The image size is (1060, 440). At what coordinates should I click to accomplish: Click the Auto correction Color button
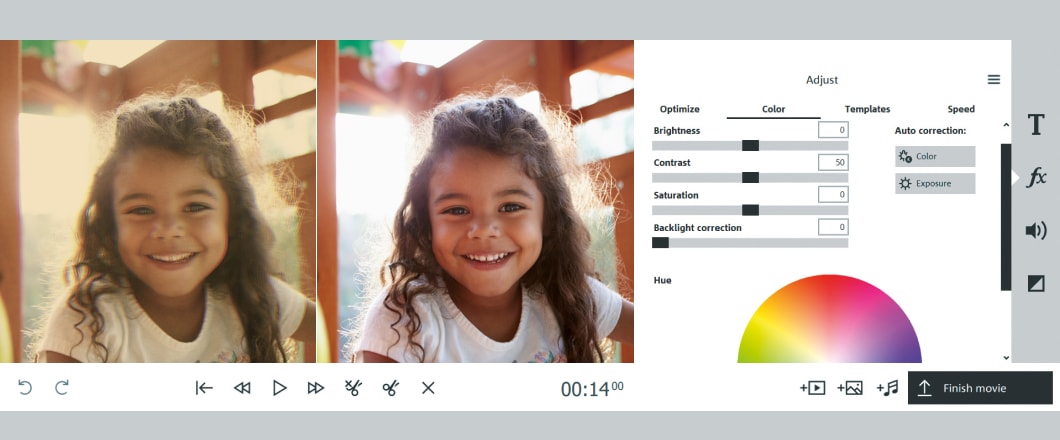[935, 156]
